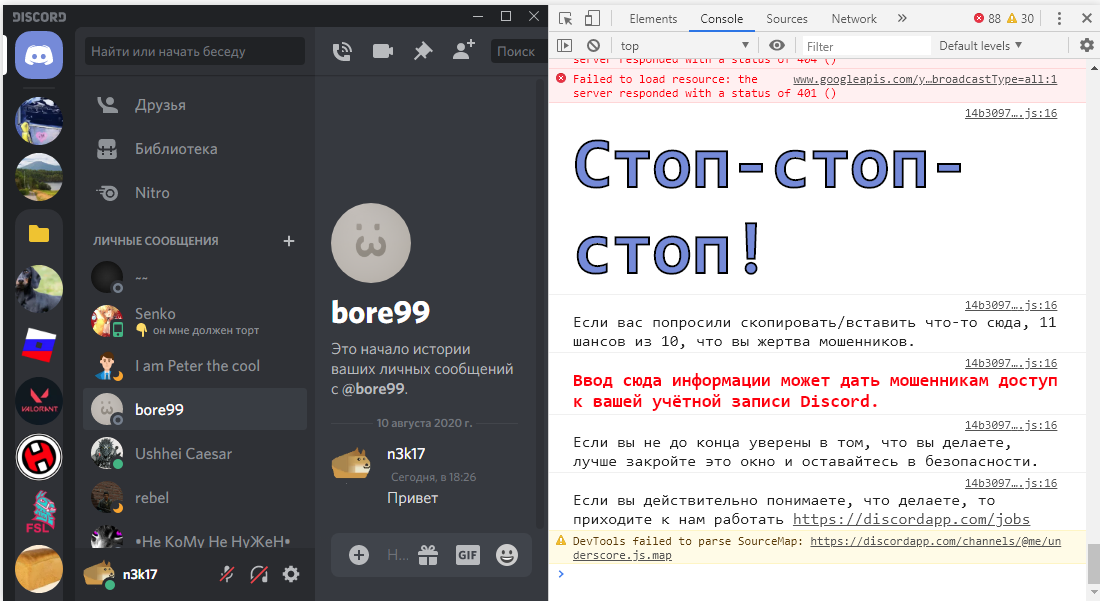Open the top context dropdown
1100x601 pixels.
coord(685,46)
